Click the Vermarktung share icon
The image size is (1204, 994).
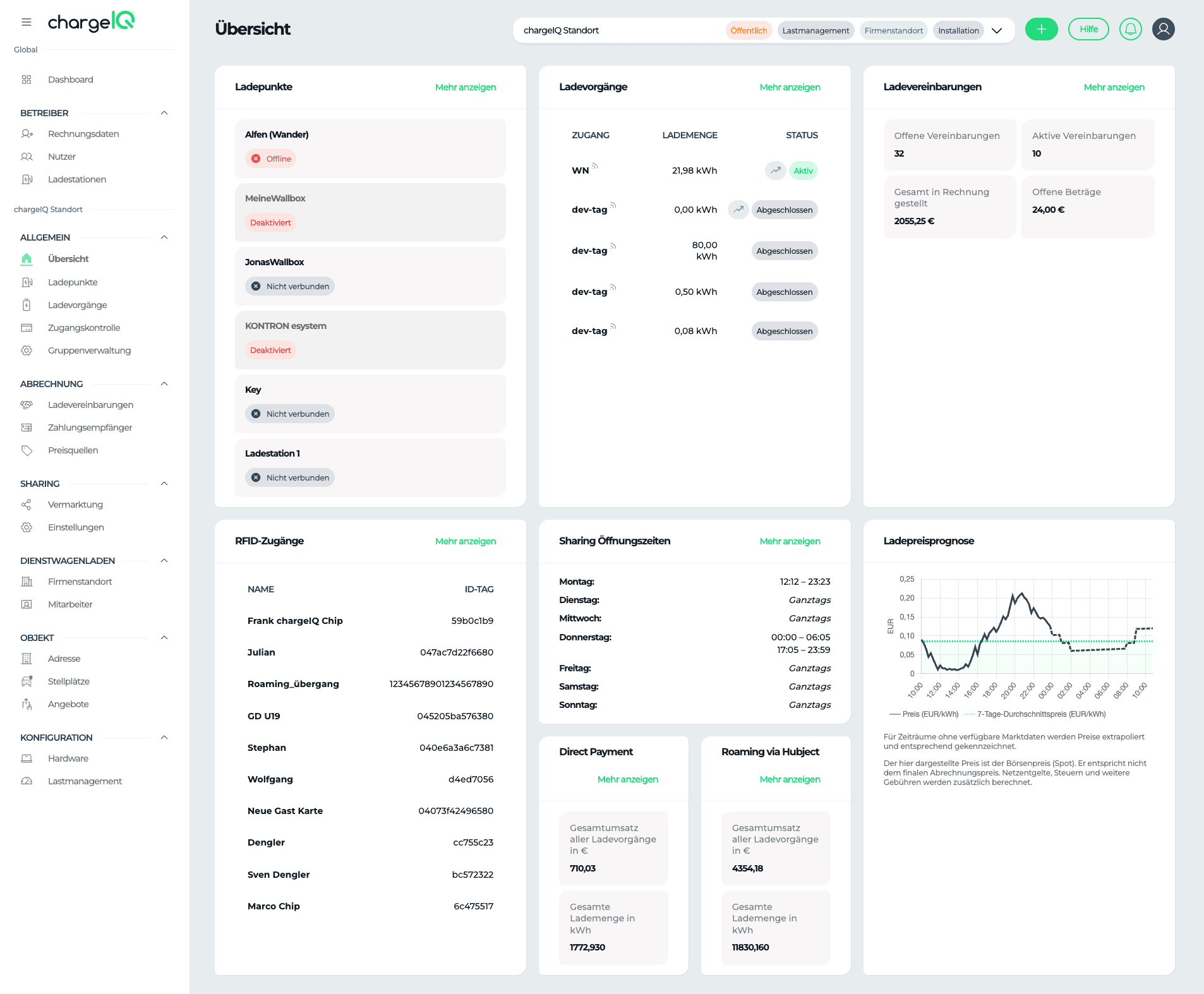(x=27, y=505)
